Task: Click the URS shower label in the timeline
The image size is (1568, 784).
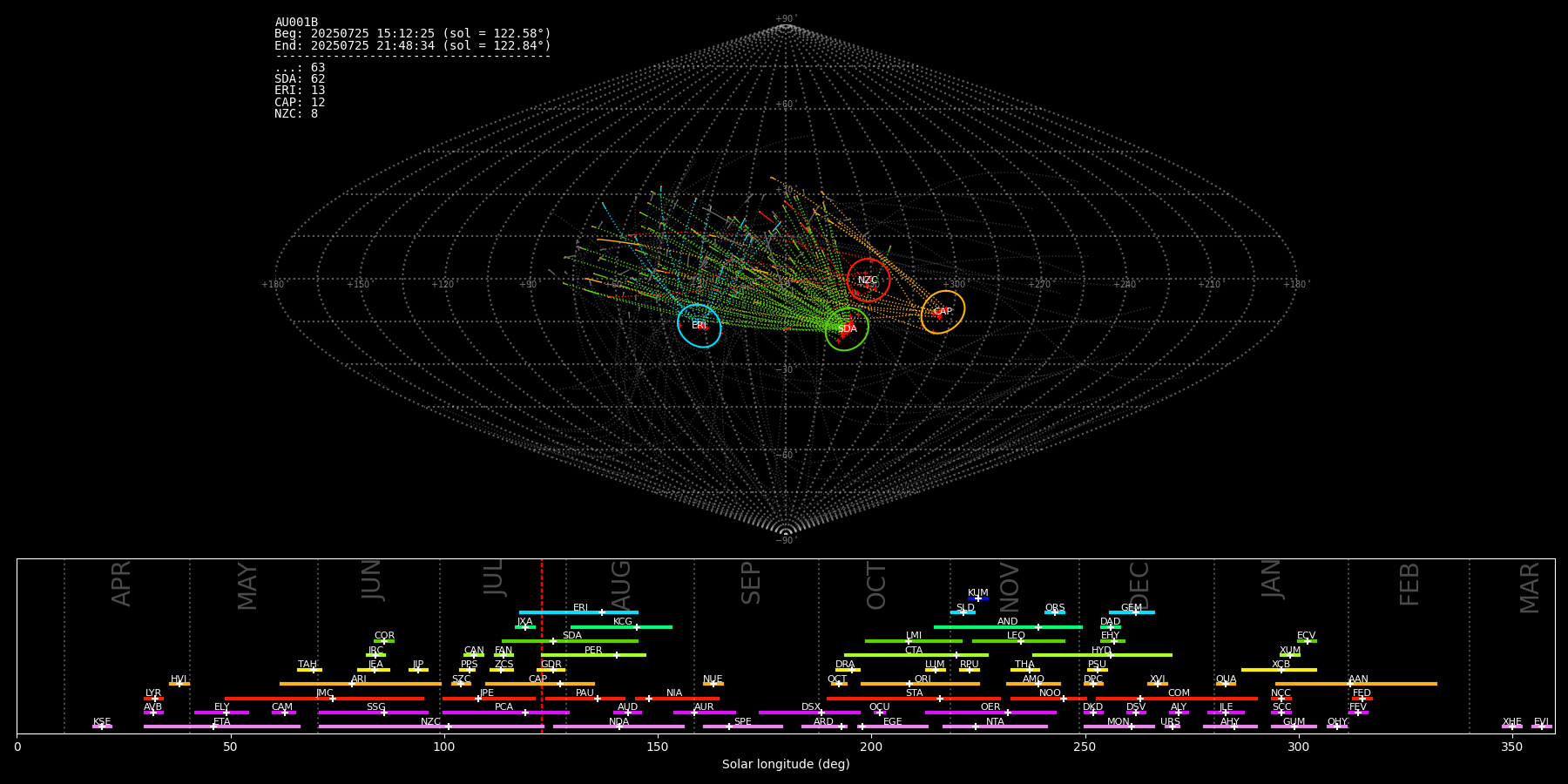Action: pos(1171,722)
